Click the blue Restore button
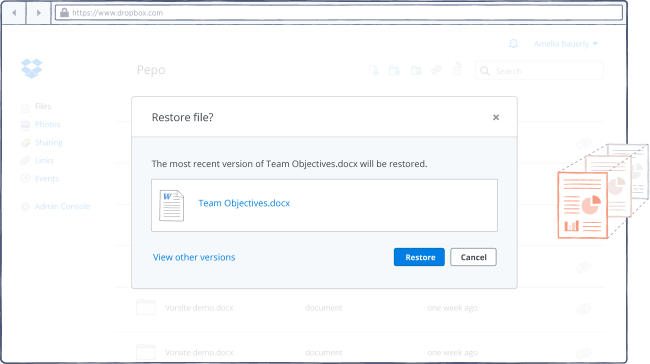This screenshot has width=650, height=364. pos(419,257)
